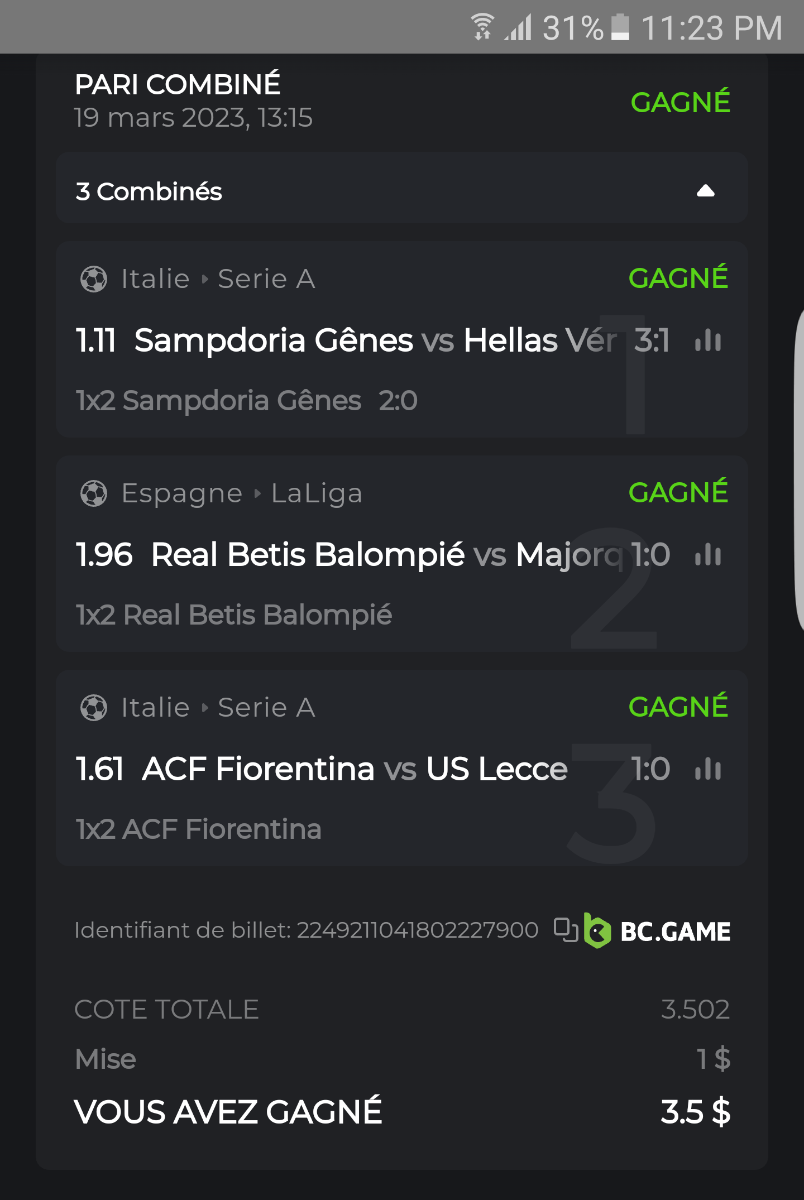
Task: Tap soccer ball icon beside Espagne LaLiga
Action: pos(93,493)
